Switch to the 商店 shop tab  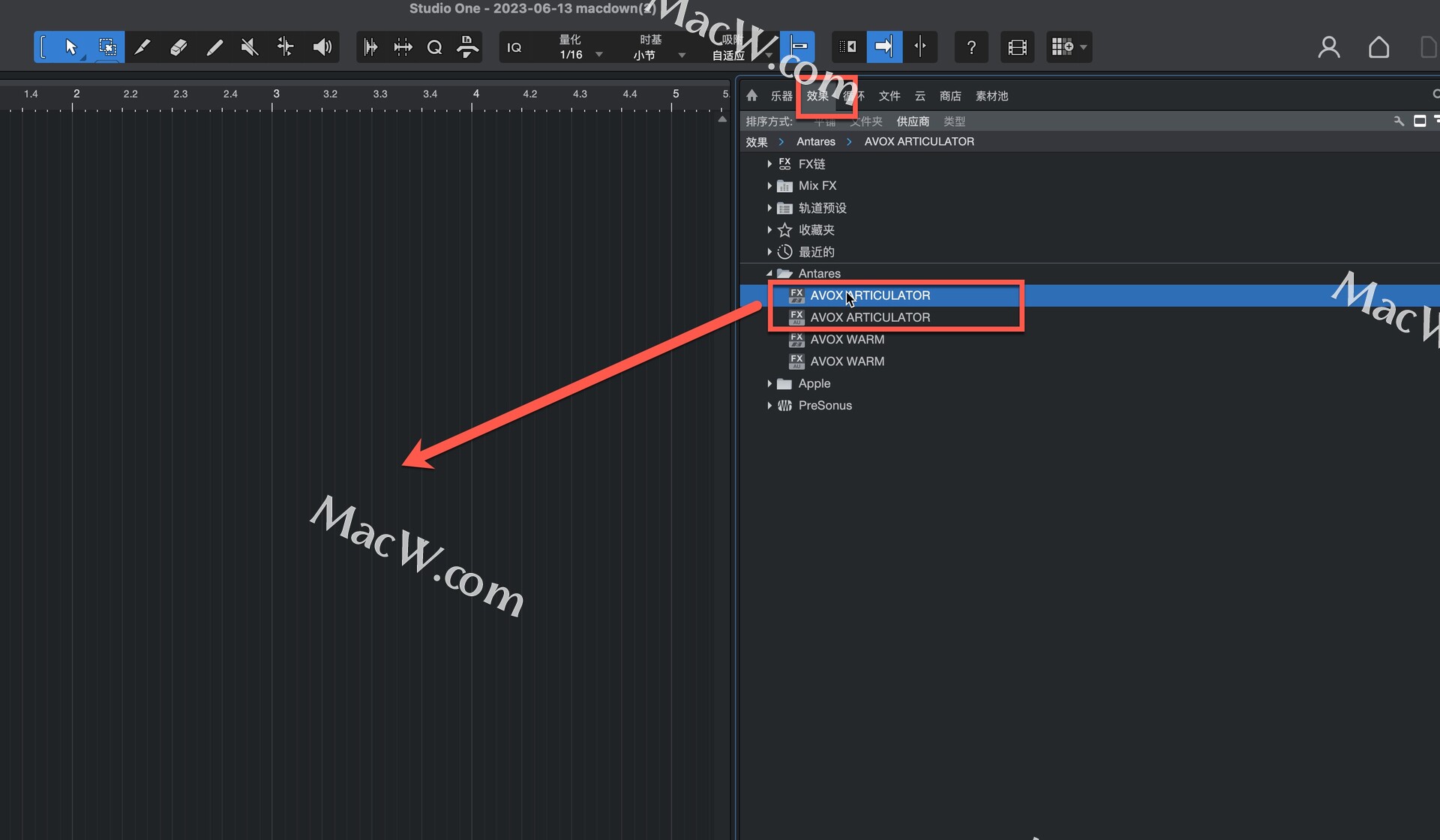[x=950, y=96]
